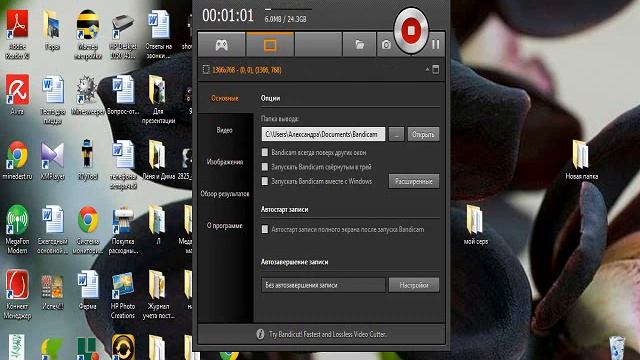Open the Журнал учета пост... folder
Viewport: 640px width, 360px height.
coord(158,295)
